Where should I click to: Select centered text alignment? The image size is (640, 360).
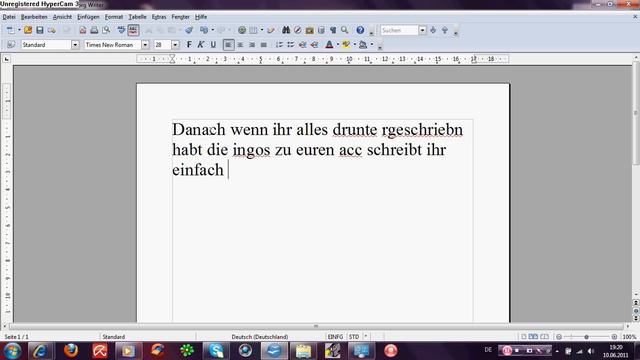click(240, 45)
